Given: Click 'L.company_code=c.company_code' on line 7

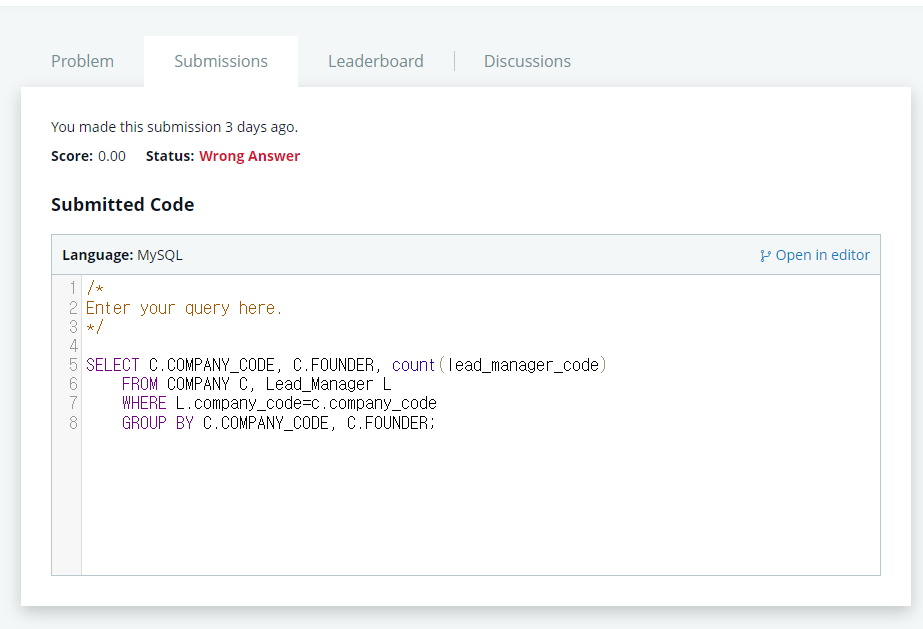Looking at the screenshot, I should [306, 403].
